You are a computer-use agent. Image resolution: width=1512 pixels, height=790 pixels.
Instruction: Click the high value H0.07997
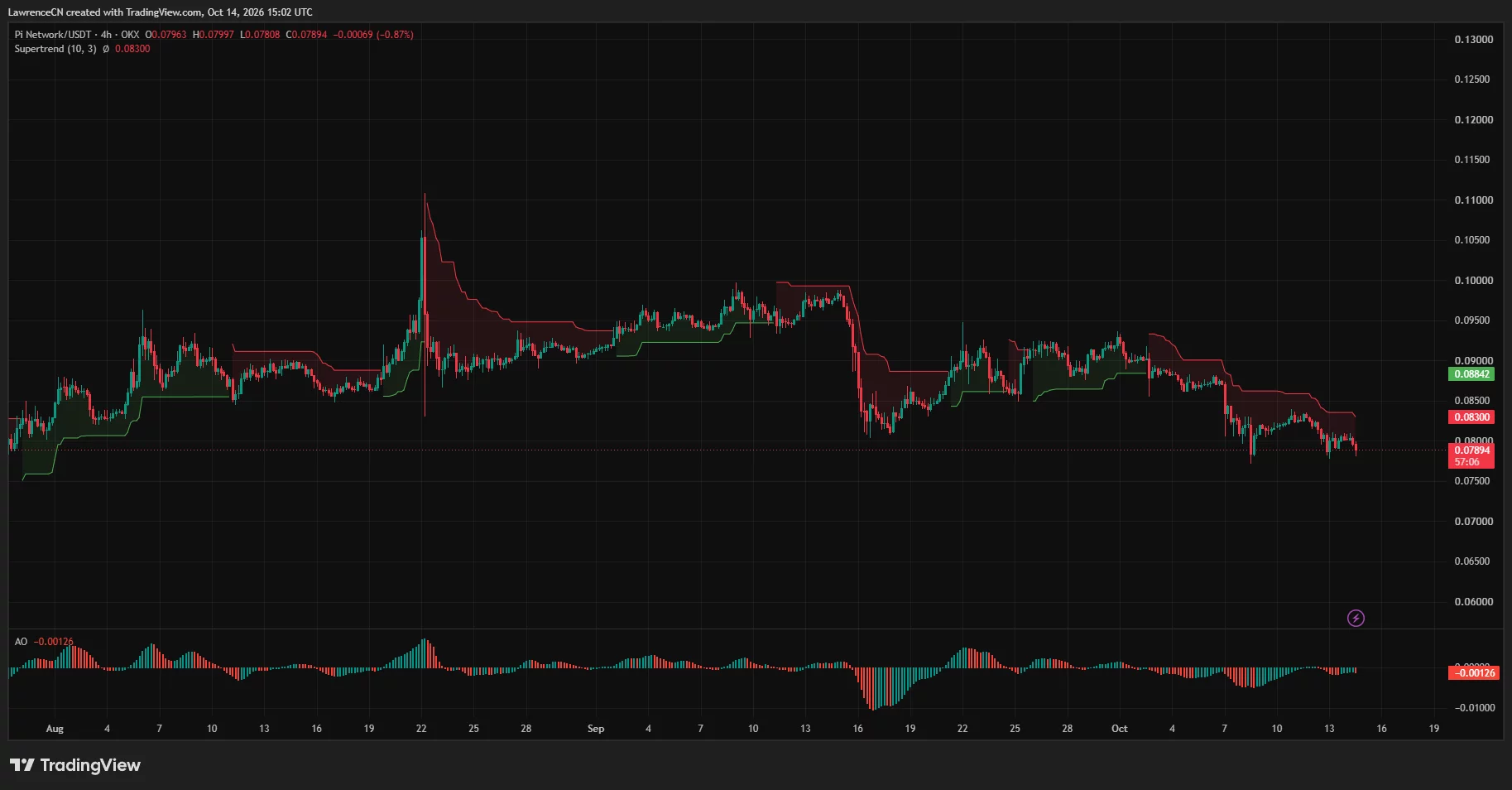click(x=213, y=35)
